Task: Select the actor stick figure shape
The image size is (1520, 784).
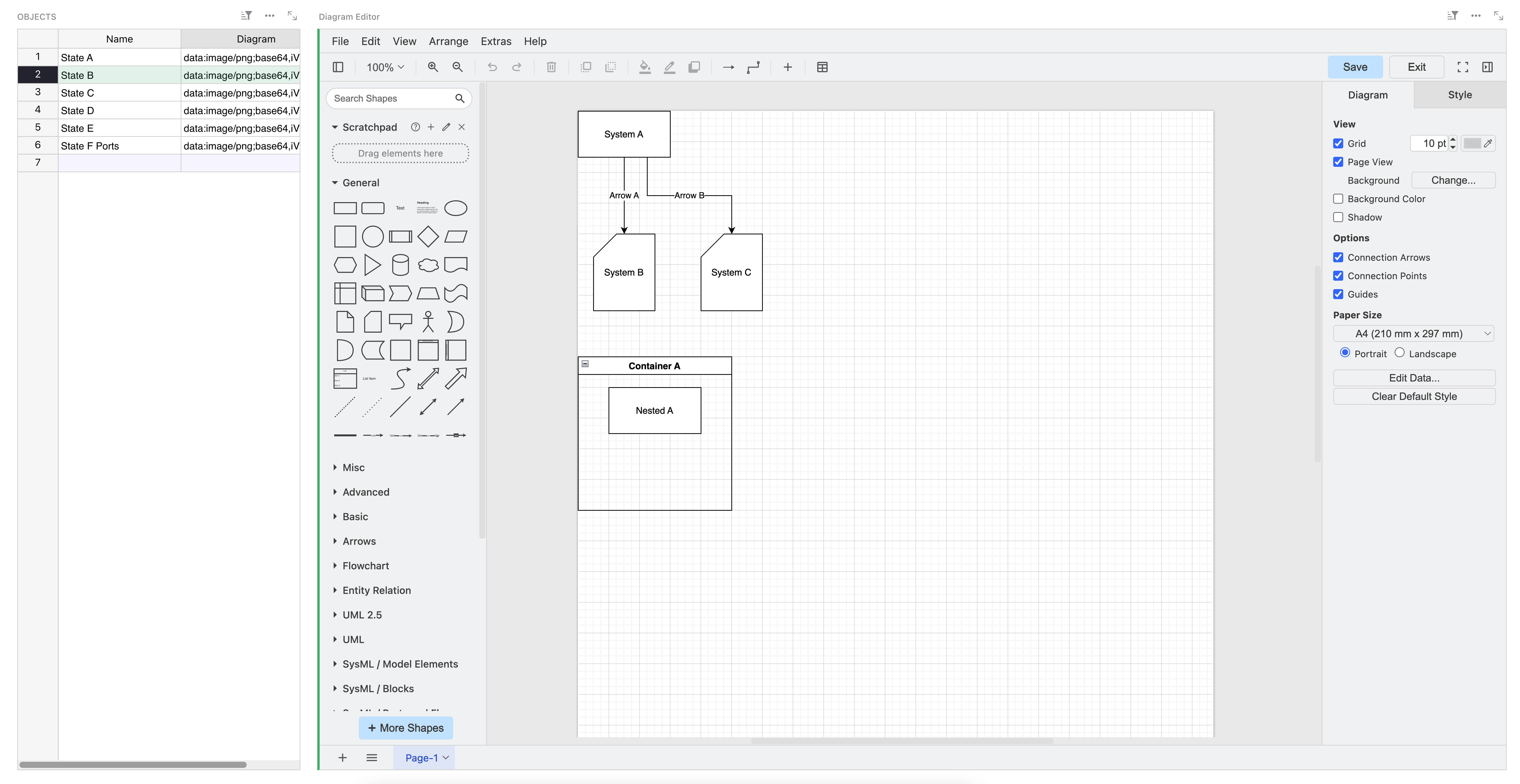Action: pyautogui.click(x=428, y=322)
